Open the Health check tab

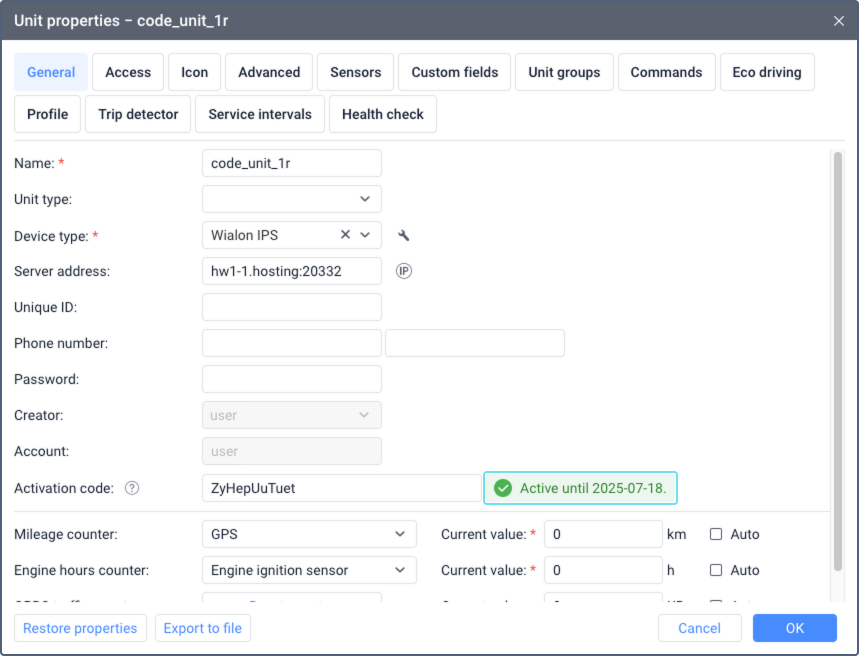click(383, 114)
